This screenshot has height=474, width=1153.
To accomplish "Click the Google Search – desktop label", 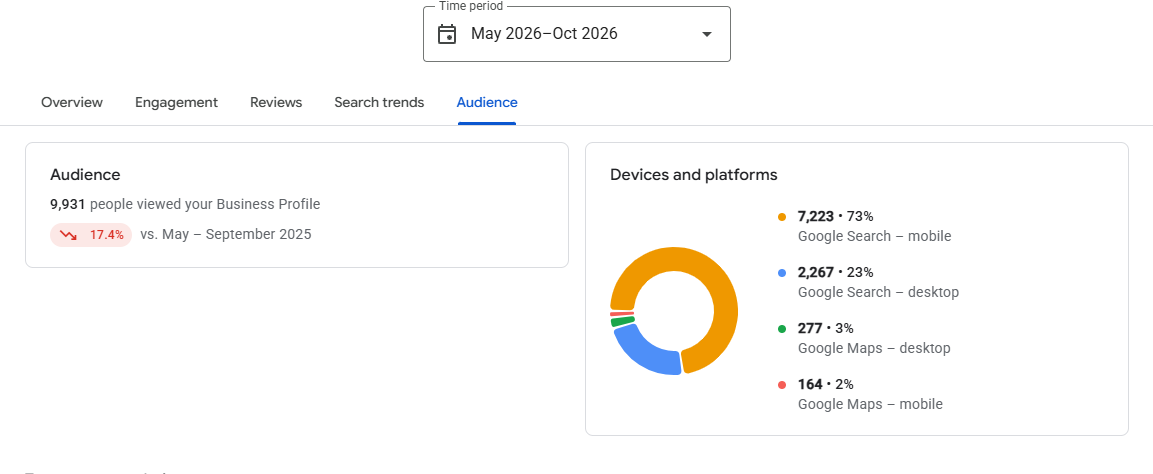I will [878, 292].
